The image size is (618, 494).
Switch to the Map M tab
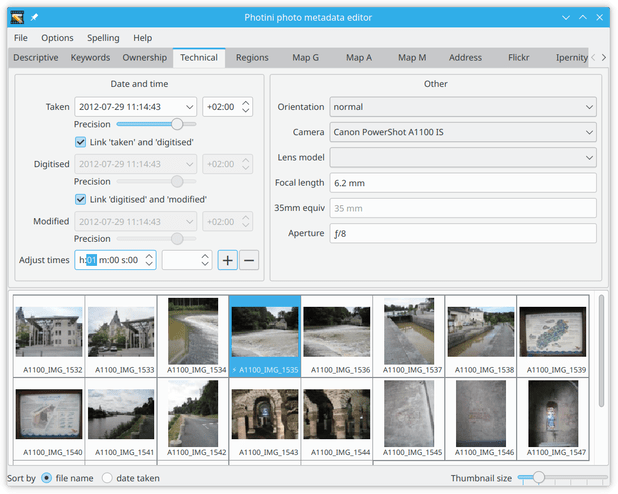point(412,58)
